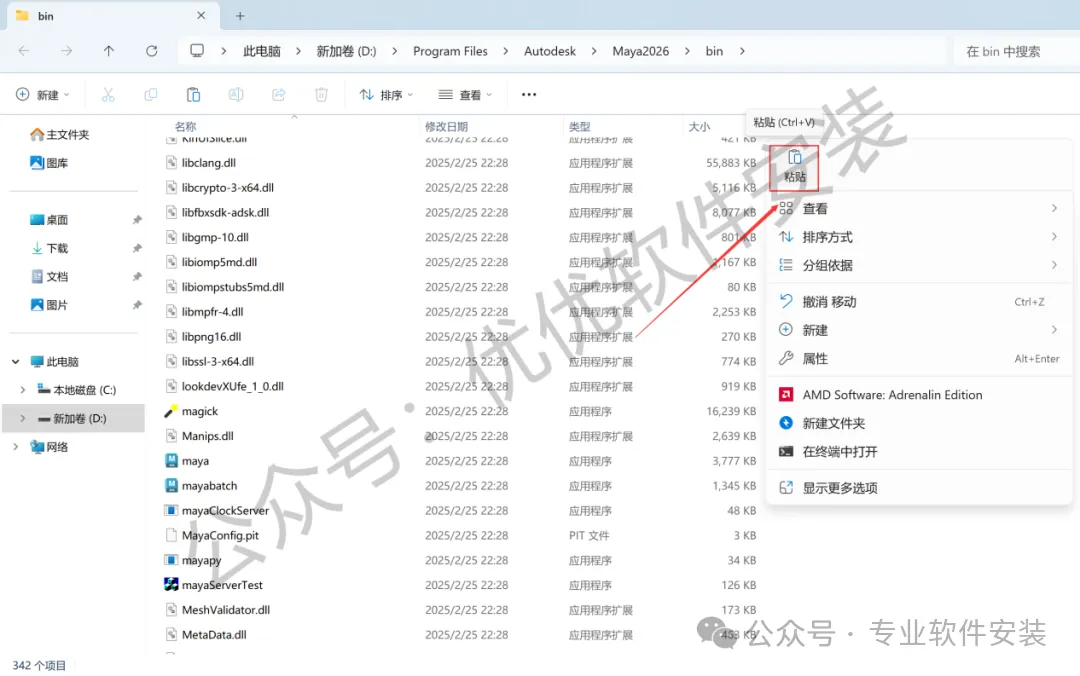Navigate up one folder level
The image size is (1080, 676).
click(x=109, y=51)
